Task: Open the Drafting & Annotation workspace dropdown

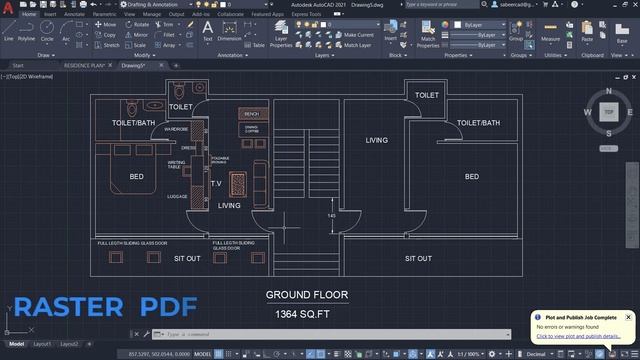Action: pyautogui.click(x=156, y=4)
